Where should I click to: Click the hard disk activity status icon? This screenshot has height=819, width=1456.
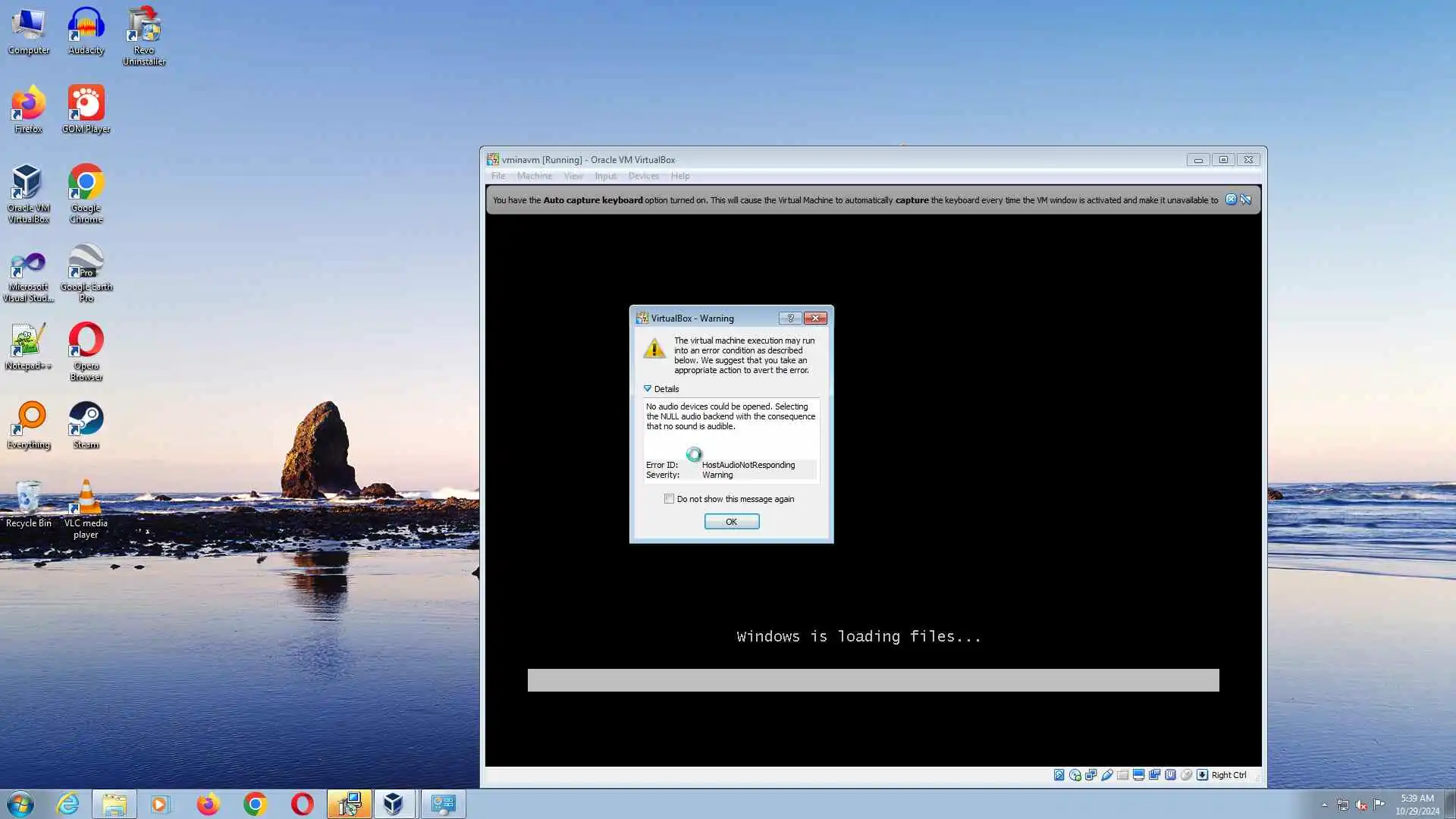pos(1059,775)
